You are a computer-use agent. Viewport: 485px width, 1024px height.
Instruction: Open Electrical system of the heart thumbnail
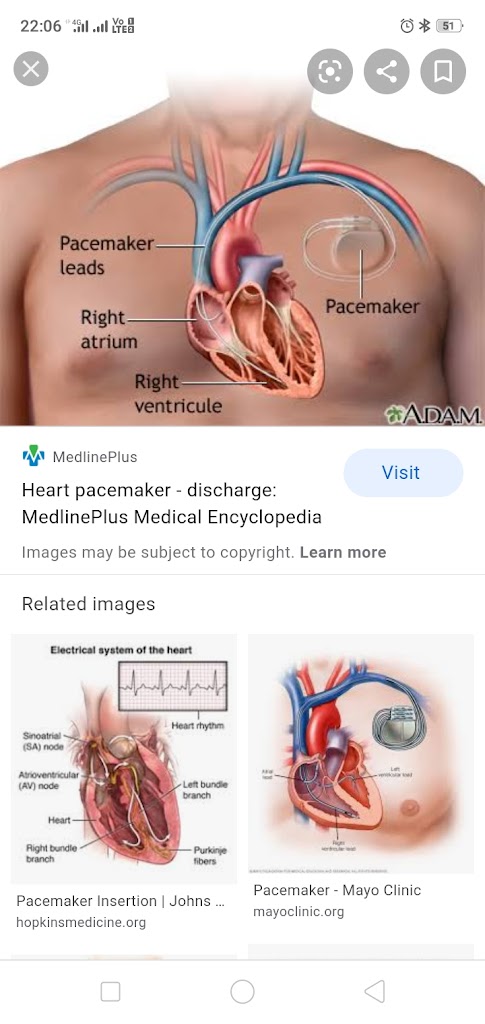pyautogui.click(x=123, y=758)
